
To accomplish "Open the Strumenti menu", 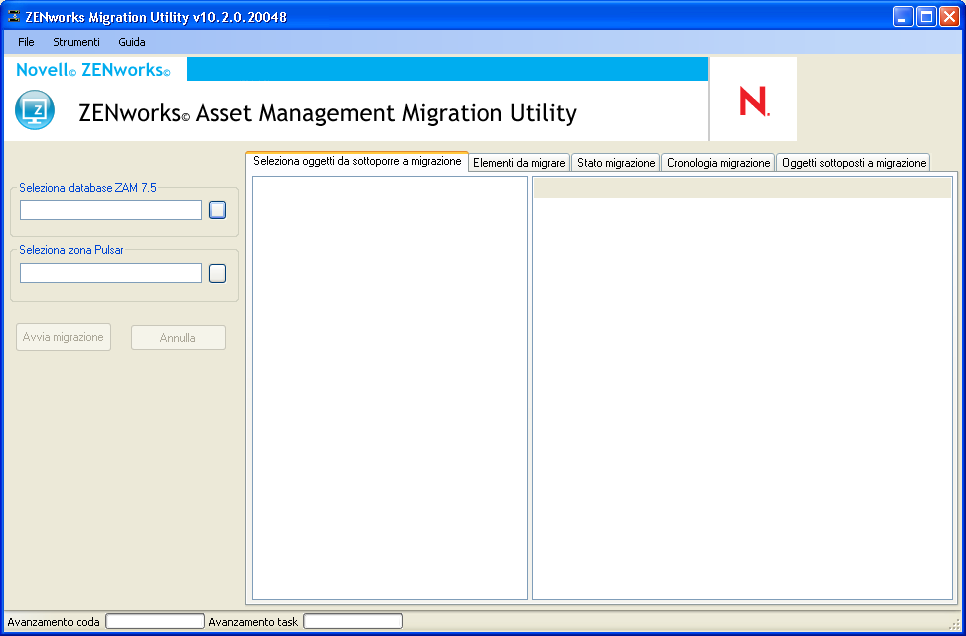I will coord(76,42).
